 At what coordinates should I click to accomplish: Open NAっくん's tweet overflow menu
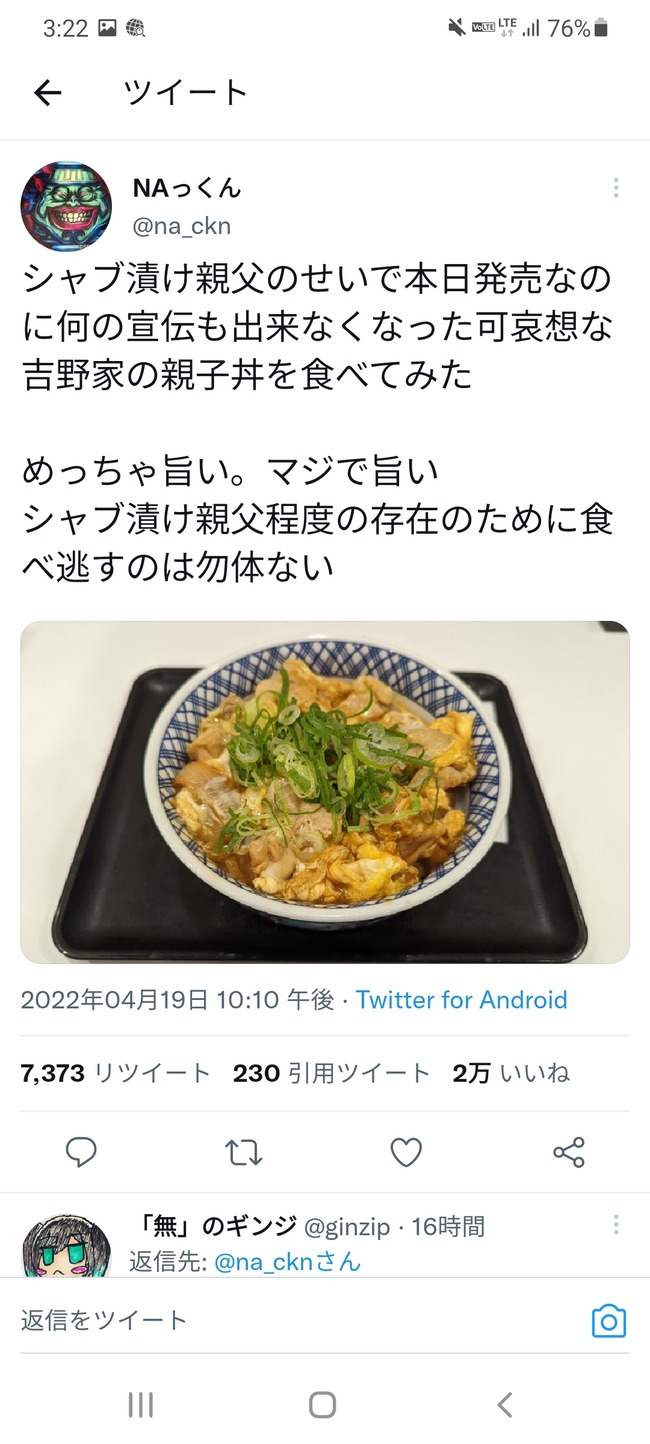616,188
